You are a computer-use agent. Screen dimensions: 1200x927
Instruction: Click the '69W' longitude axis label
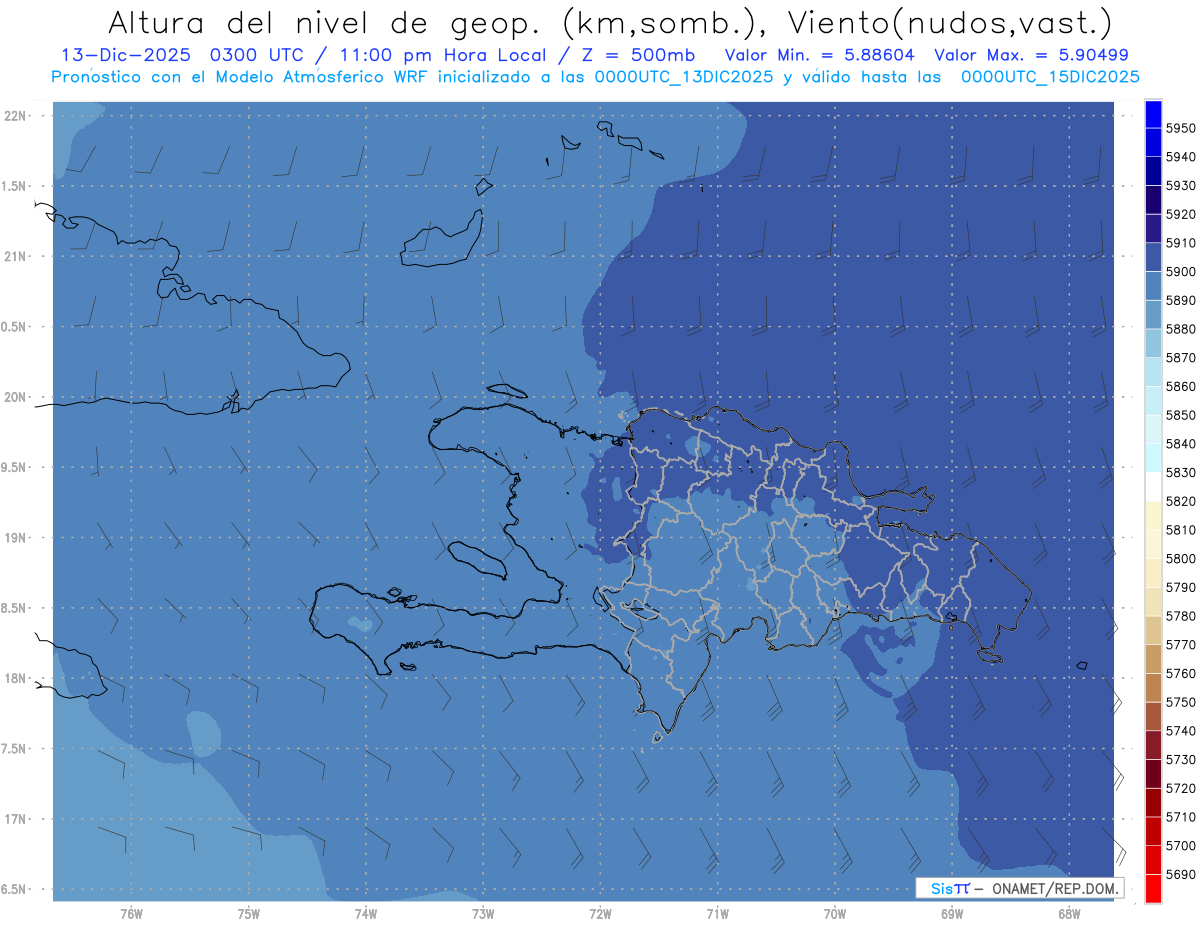952,914
